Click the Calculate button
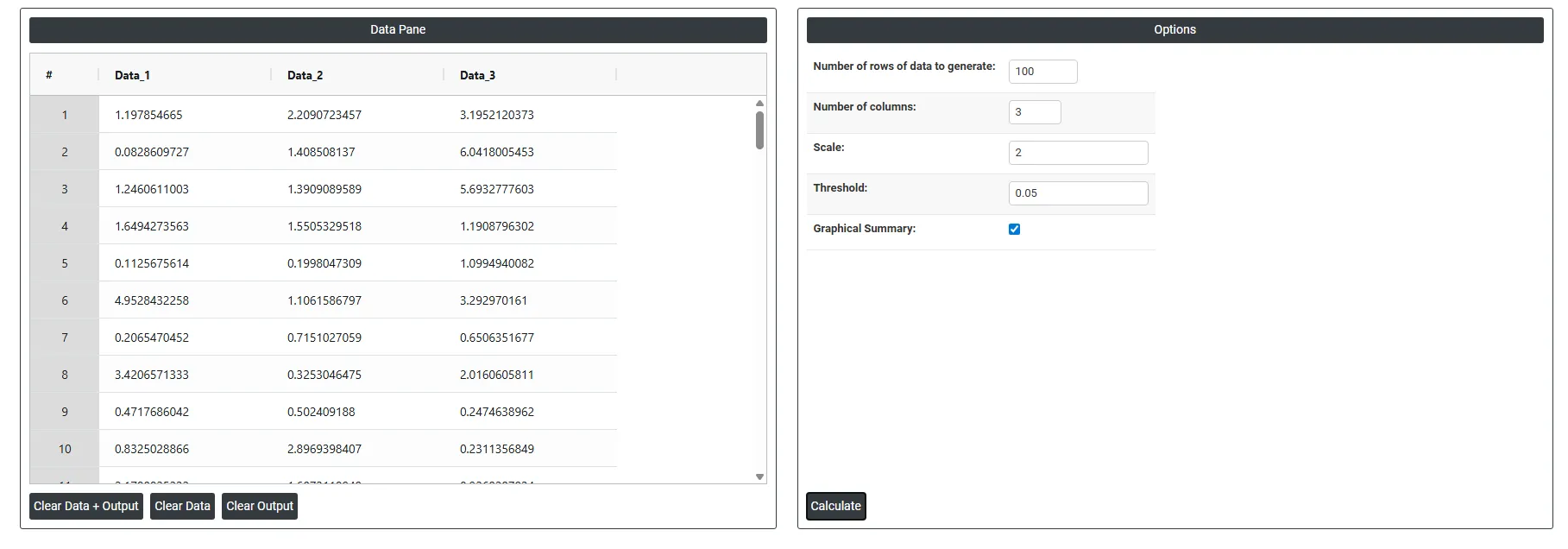 click(835, 506)
